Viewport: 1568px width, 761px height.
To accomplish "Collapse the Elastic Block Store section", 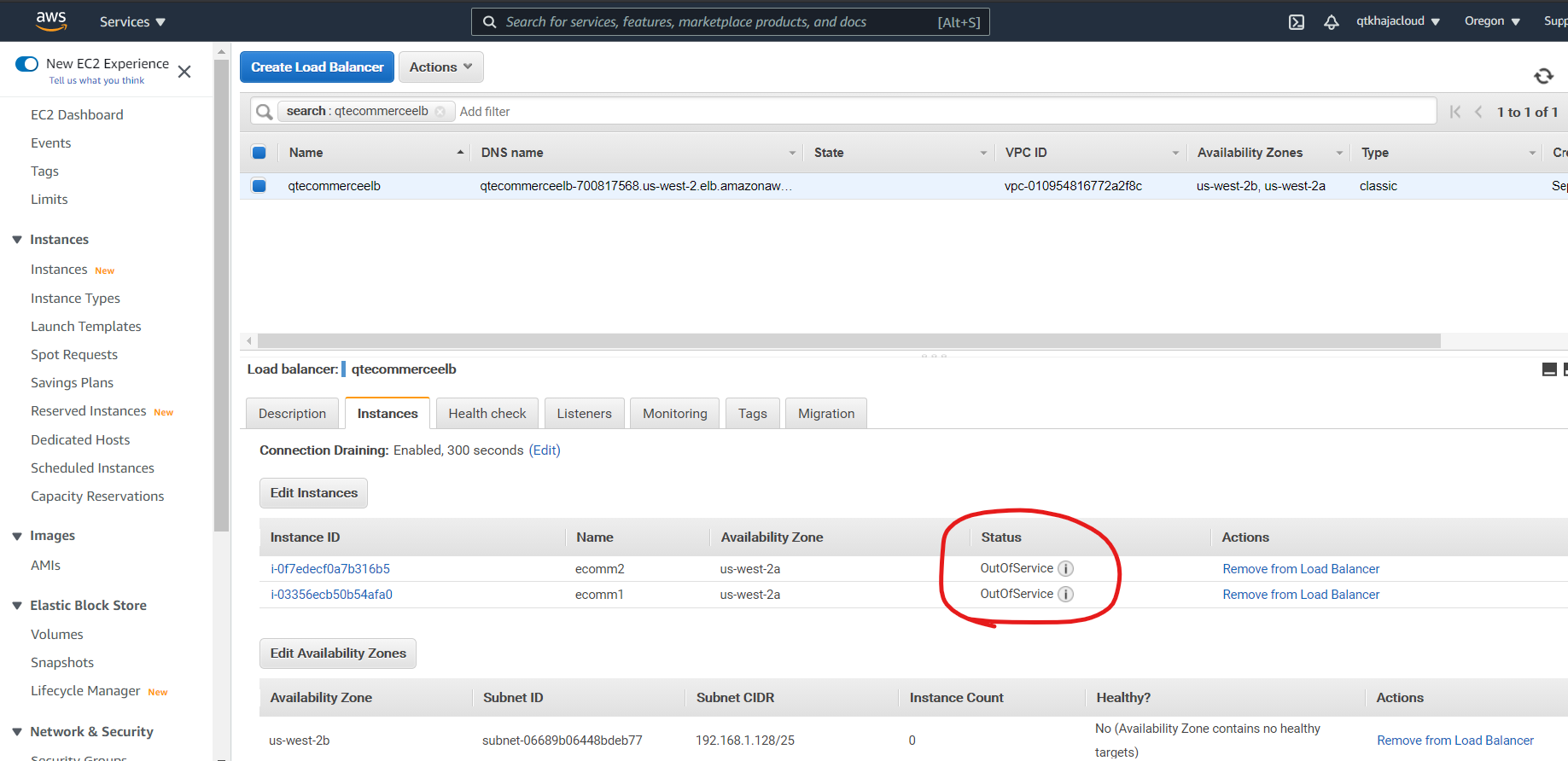I will (x=17, y=606).
